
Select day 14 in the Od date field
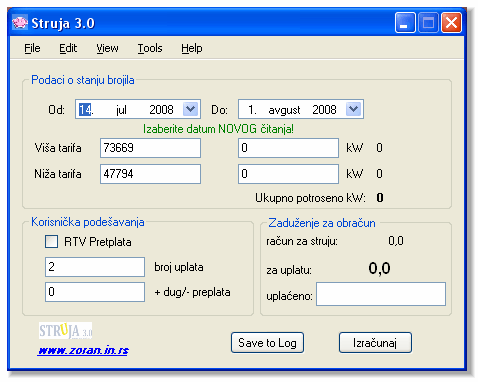(85, 109)
